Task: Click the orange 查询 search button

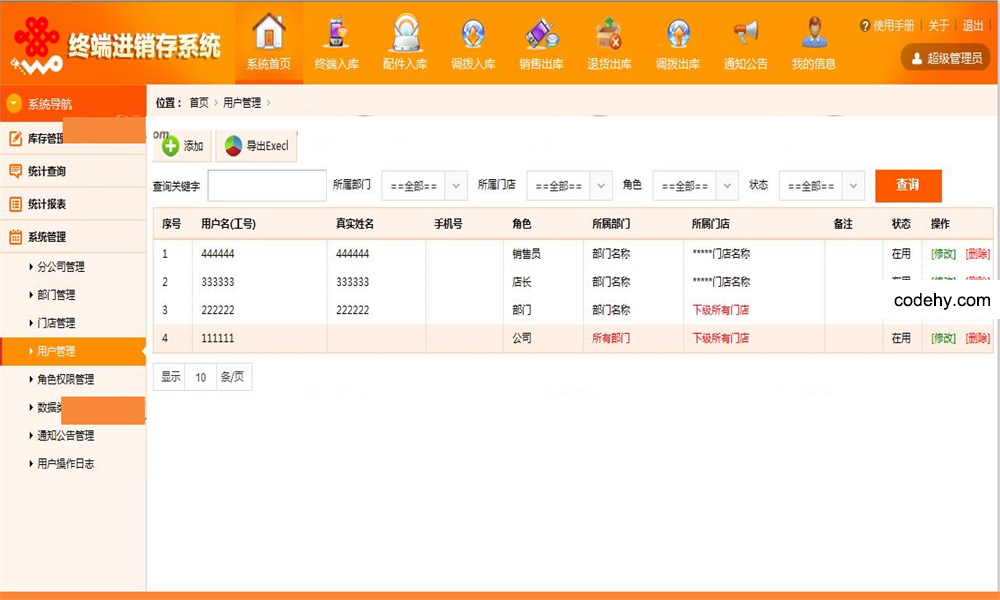Action: point(908,186)
